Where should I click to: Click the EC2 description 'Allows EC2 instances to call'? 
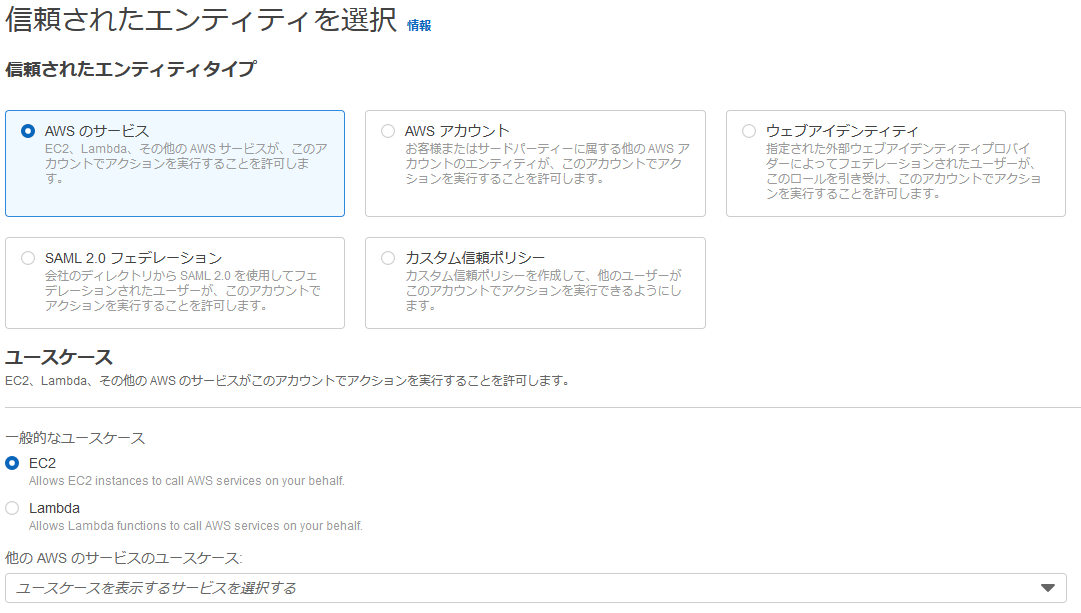pyautogui.click(x=187, y=481)
